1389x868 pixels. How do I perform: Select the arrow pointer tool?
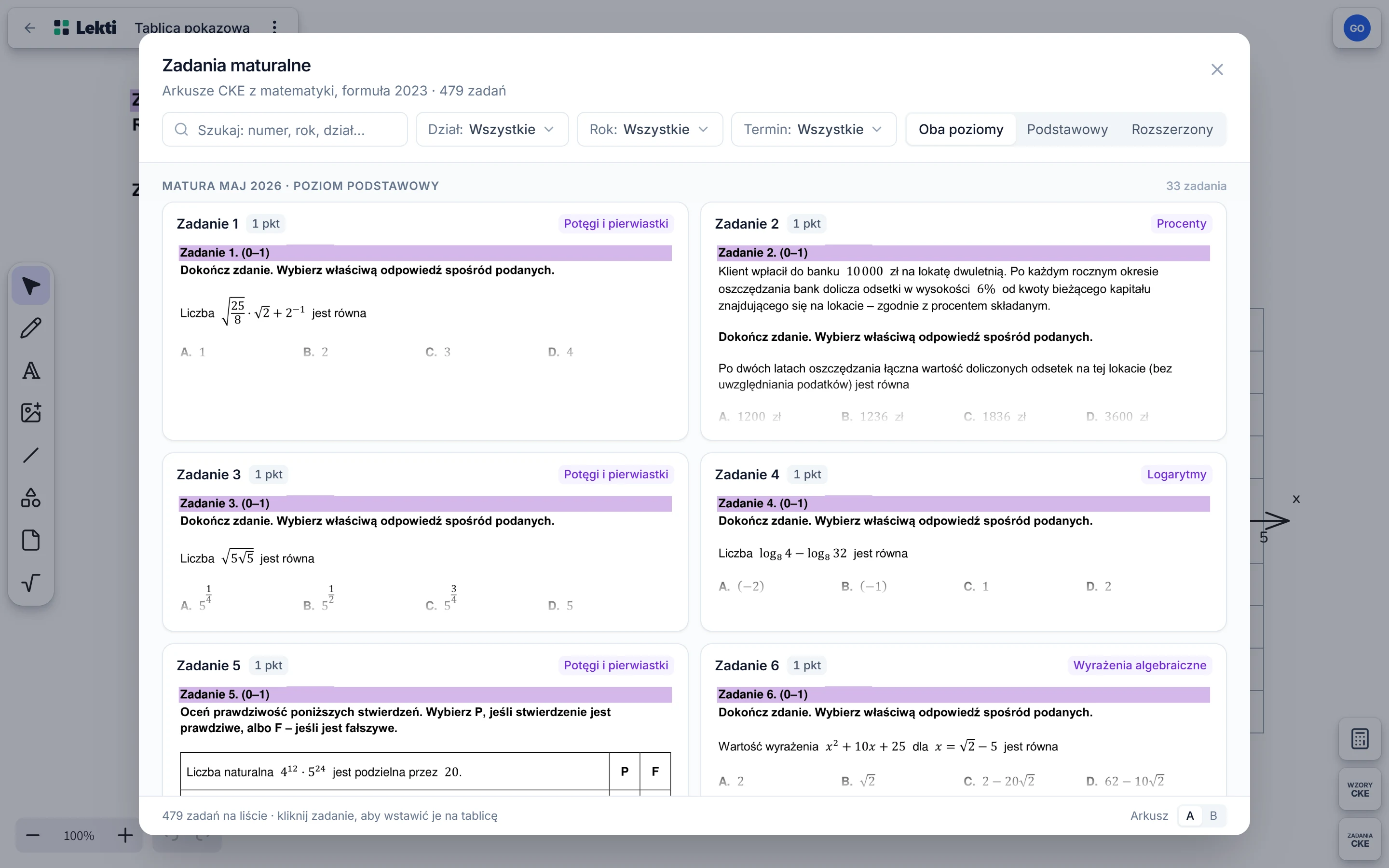pos(31,286)
